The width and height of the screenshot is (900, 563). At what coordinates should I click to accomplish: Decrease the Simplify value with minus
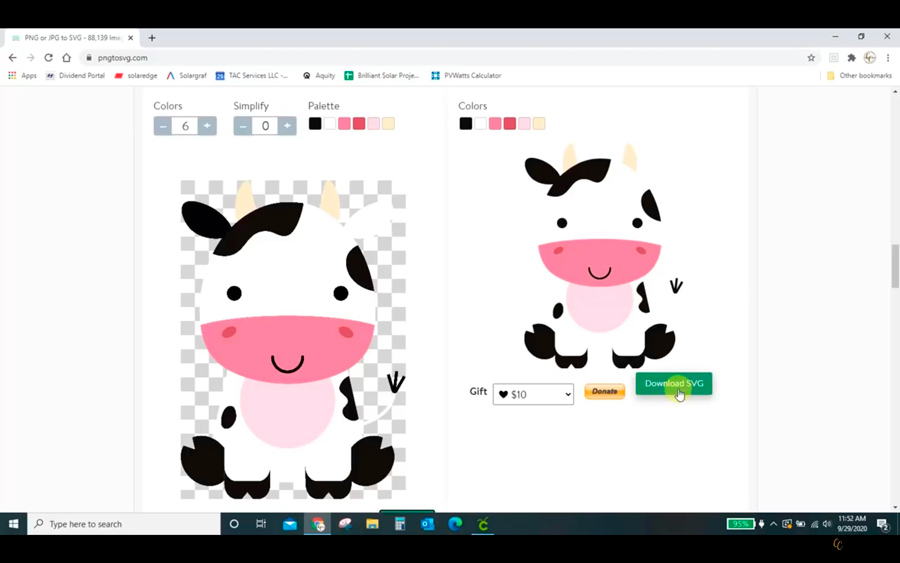pos(243,126)
